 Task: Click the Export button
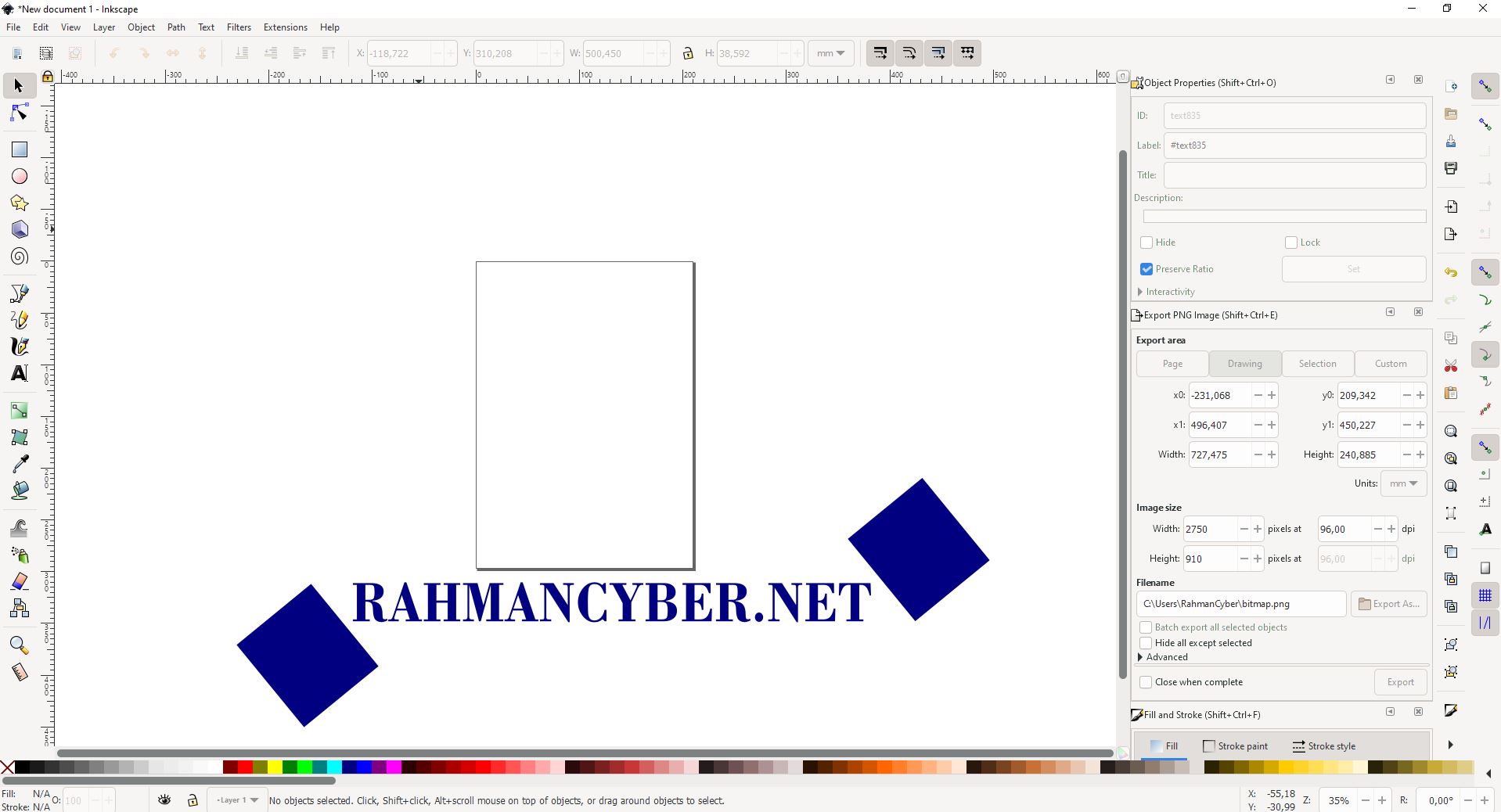point(1400,682)
